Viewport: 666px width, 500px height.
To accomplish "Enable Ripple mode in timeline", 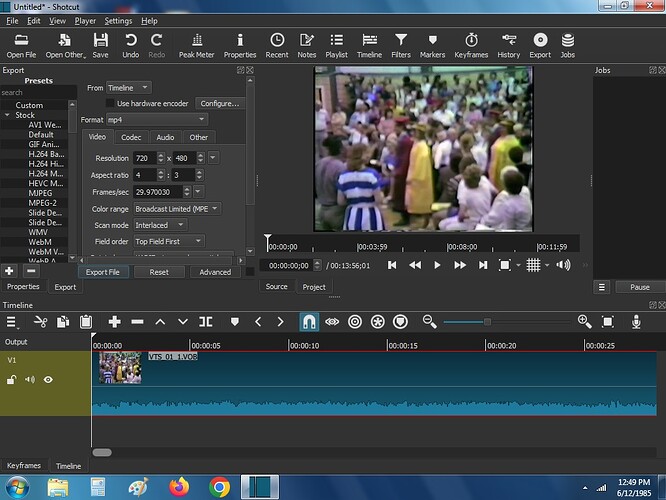I will (355, 322).
